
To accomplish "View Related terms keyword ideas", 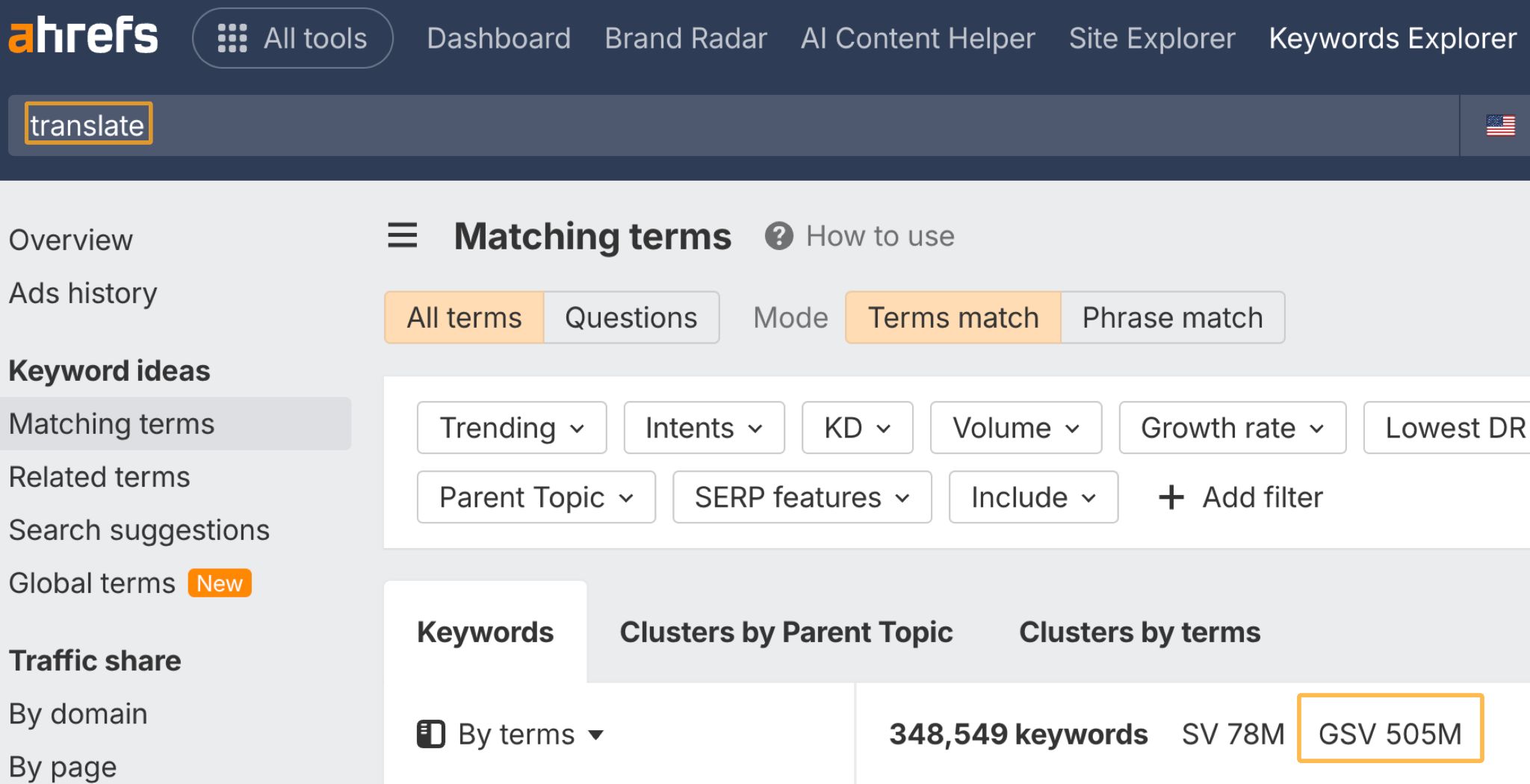I will point(99,476).
